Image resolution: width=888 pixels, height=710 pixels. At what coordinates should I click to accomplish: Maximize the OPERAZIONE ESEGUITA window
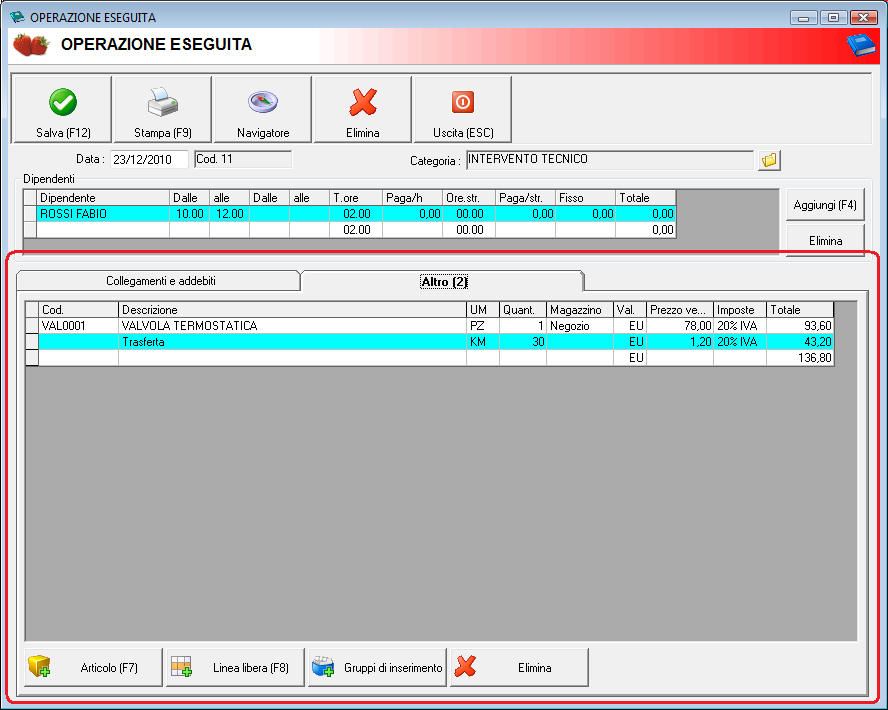pyautogui.click(x=833, y=18)
